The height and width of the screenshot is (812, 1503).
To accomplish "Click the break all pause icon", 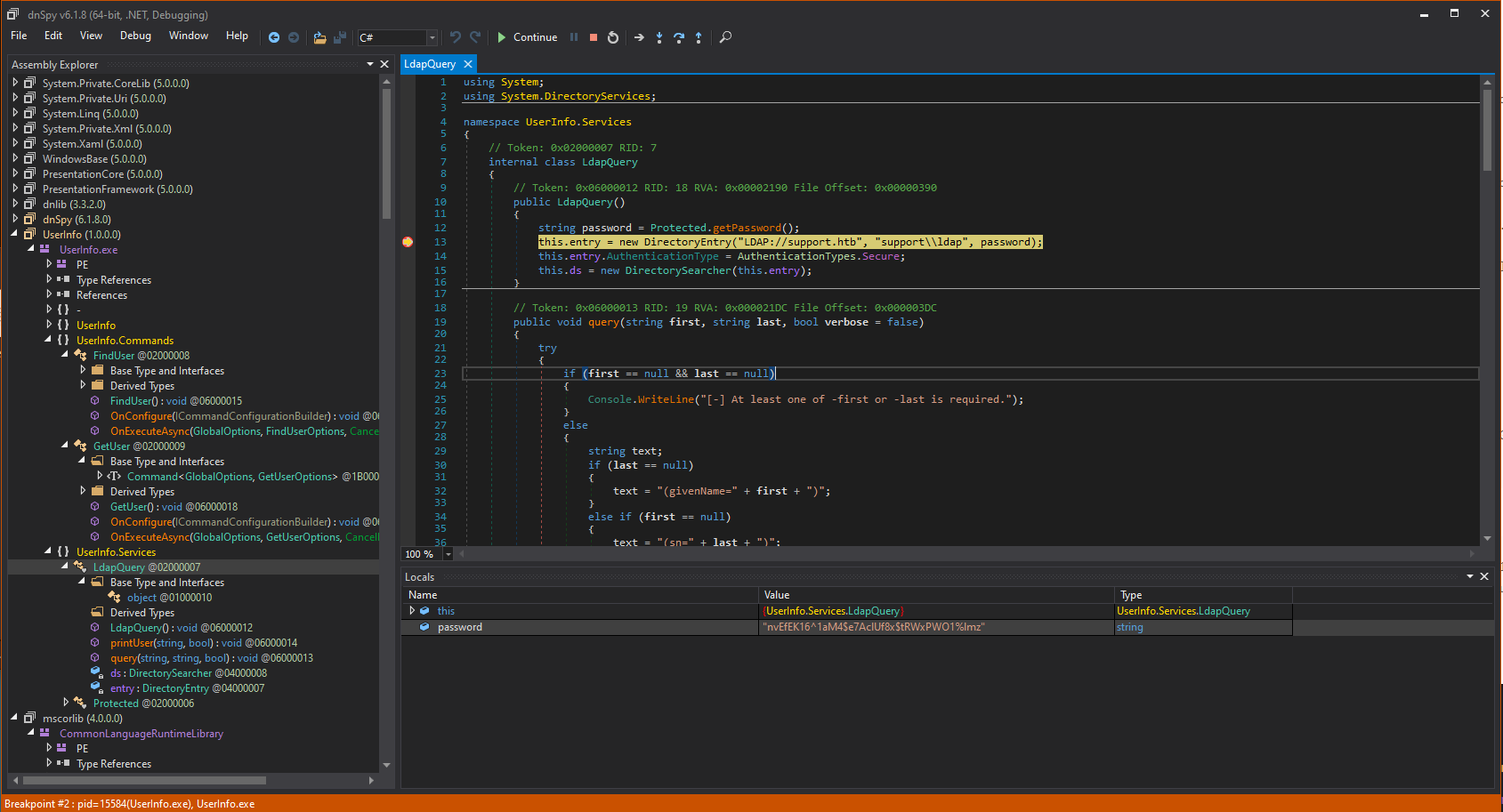I will coord(574,37).
